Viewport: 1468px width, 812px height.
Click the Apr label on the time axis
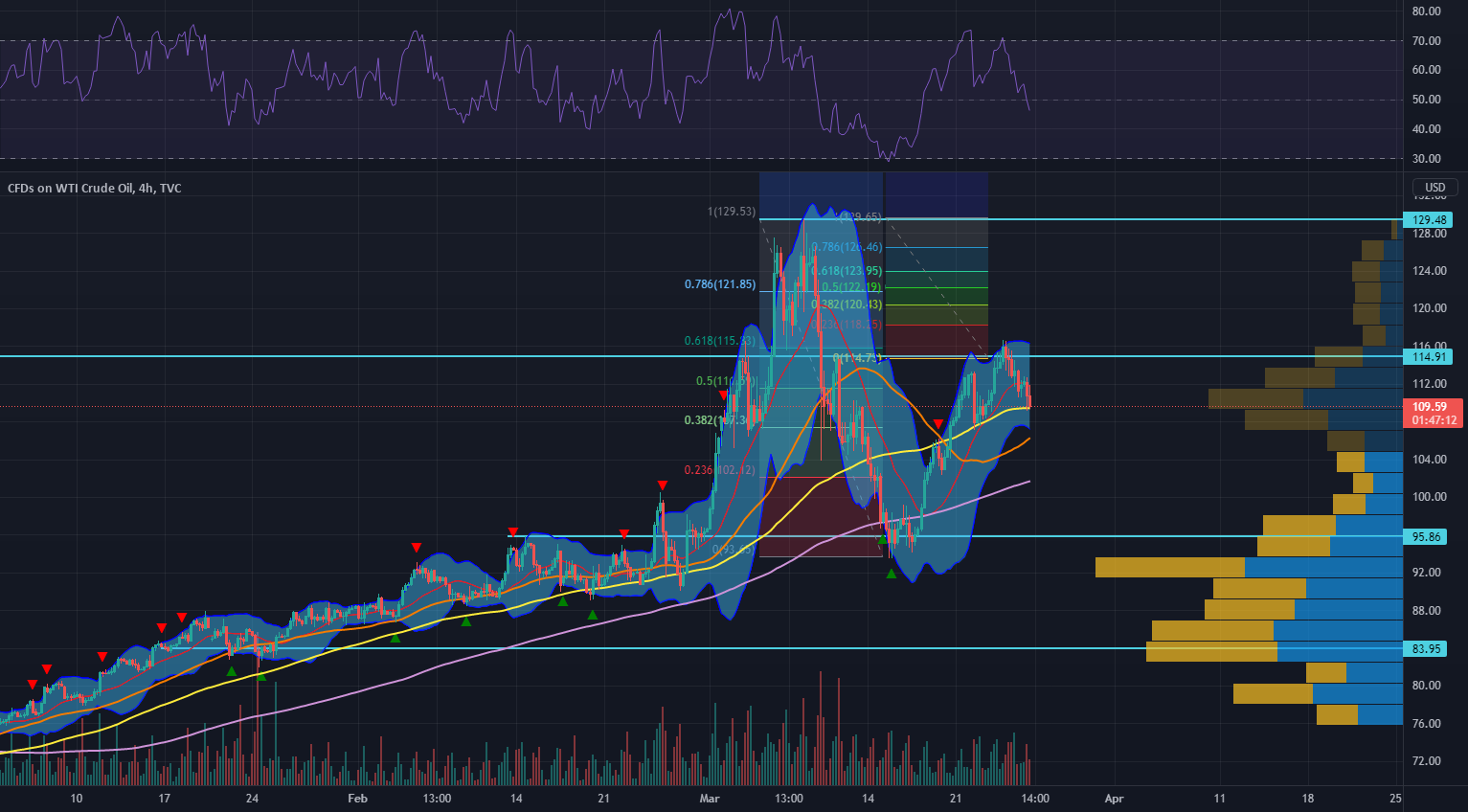1114,799
